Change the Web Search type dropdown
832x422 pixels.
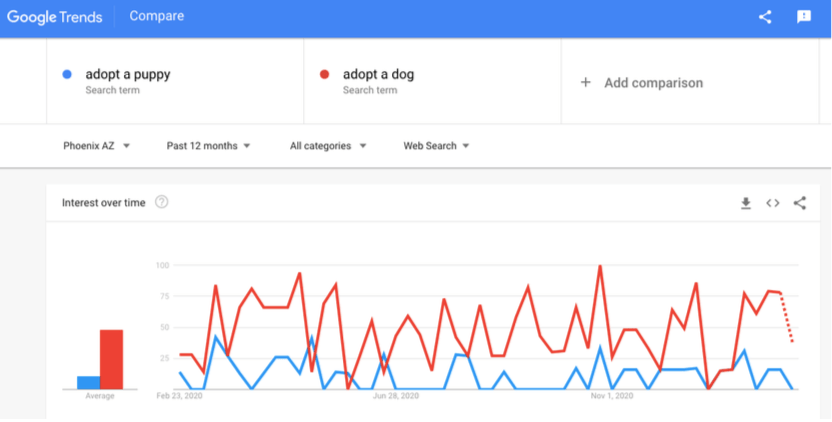click(436, 146)
